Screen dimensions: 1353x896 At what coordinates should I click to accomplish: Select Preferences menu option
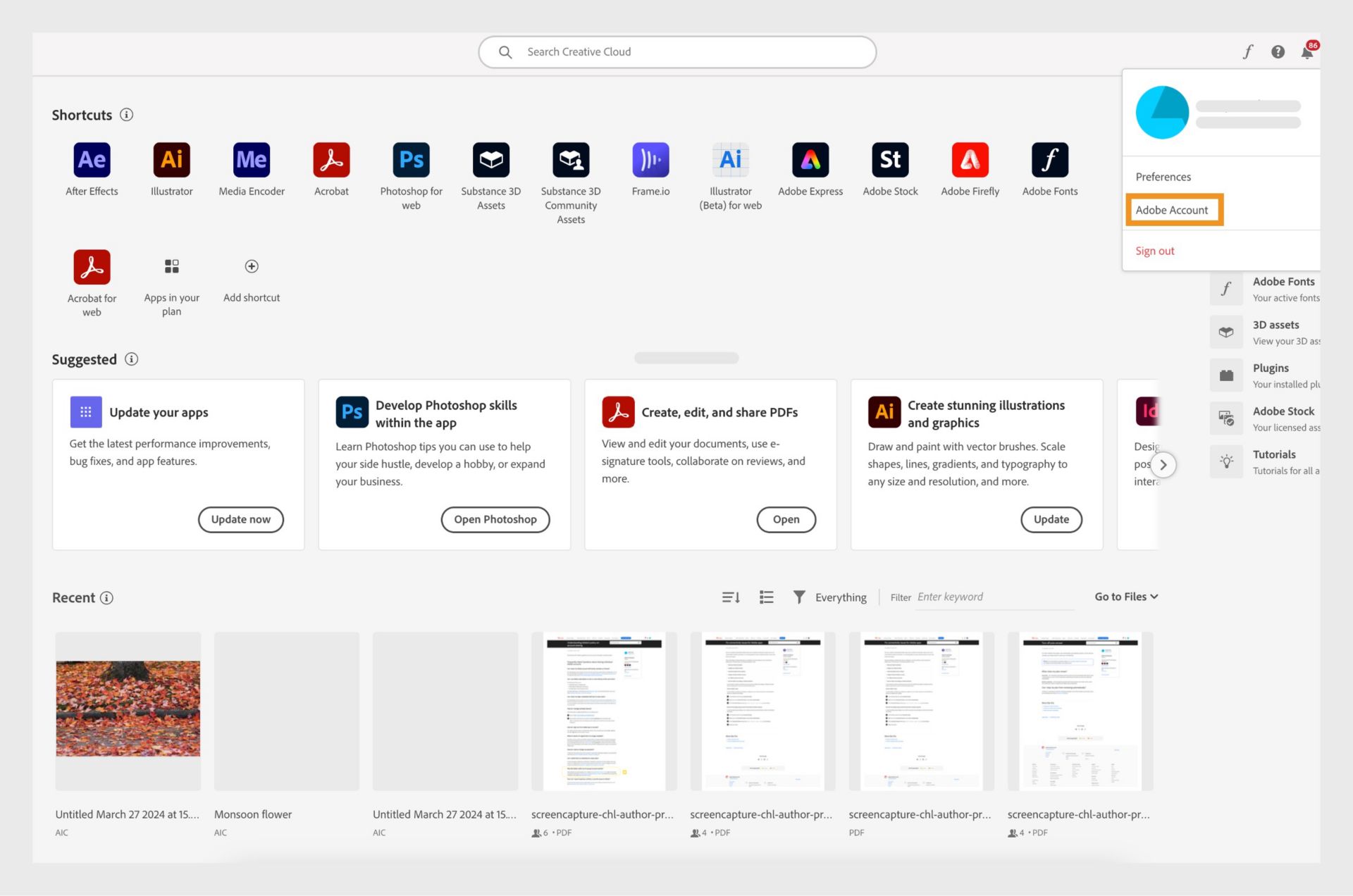[1163, 176]
